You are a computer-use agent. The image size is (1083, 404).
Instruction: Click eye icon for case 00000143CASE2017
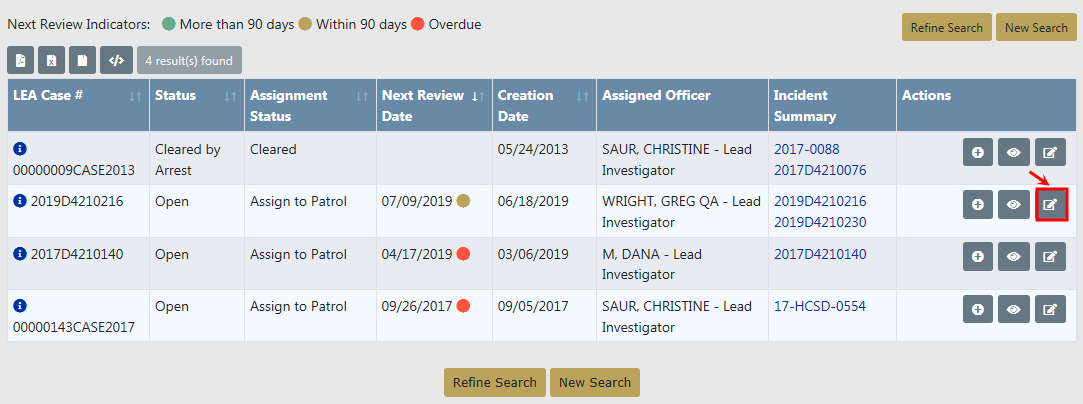(1014, 309)
